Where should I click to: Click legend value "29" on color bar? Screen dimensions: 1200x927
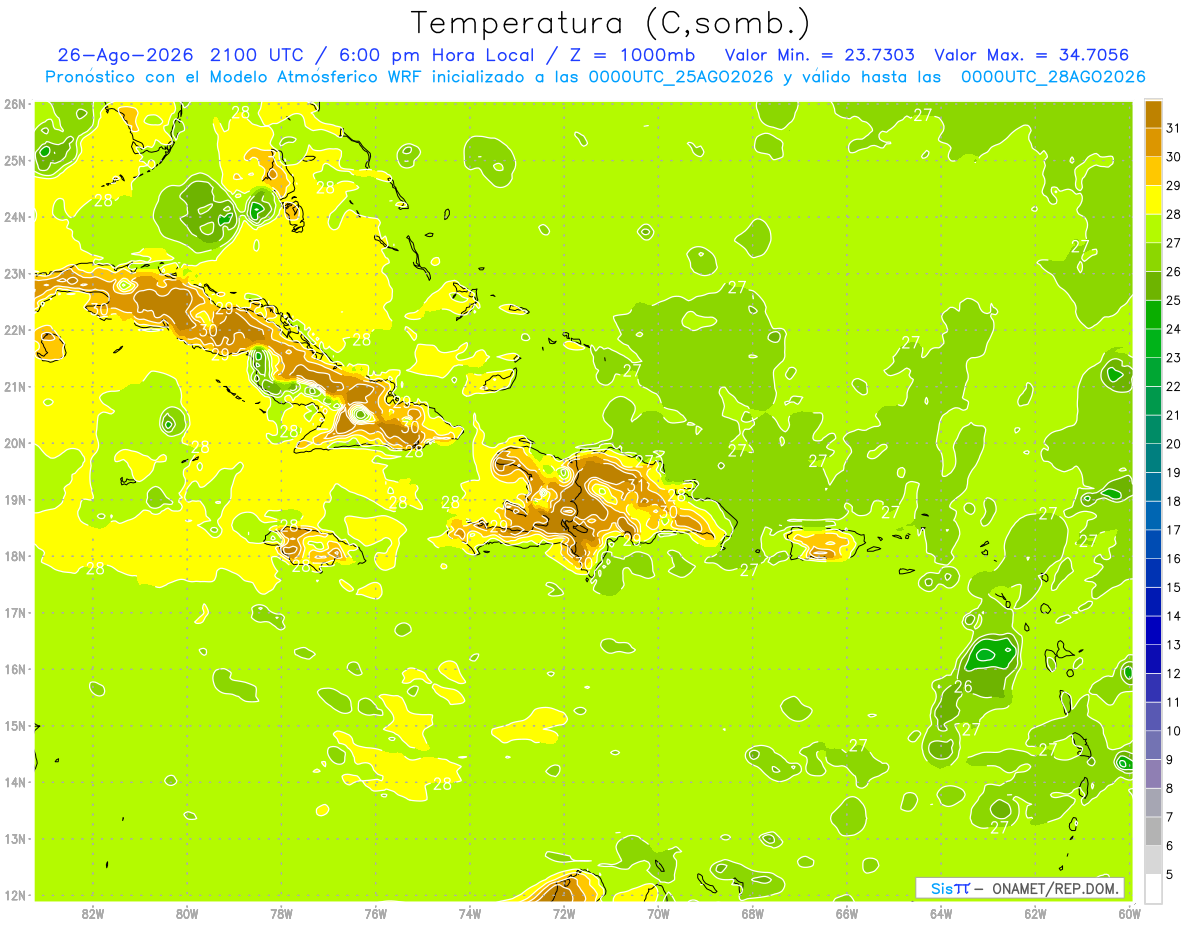click(1173, 185)
